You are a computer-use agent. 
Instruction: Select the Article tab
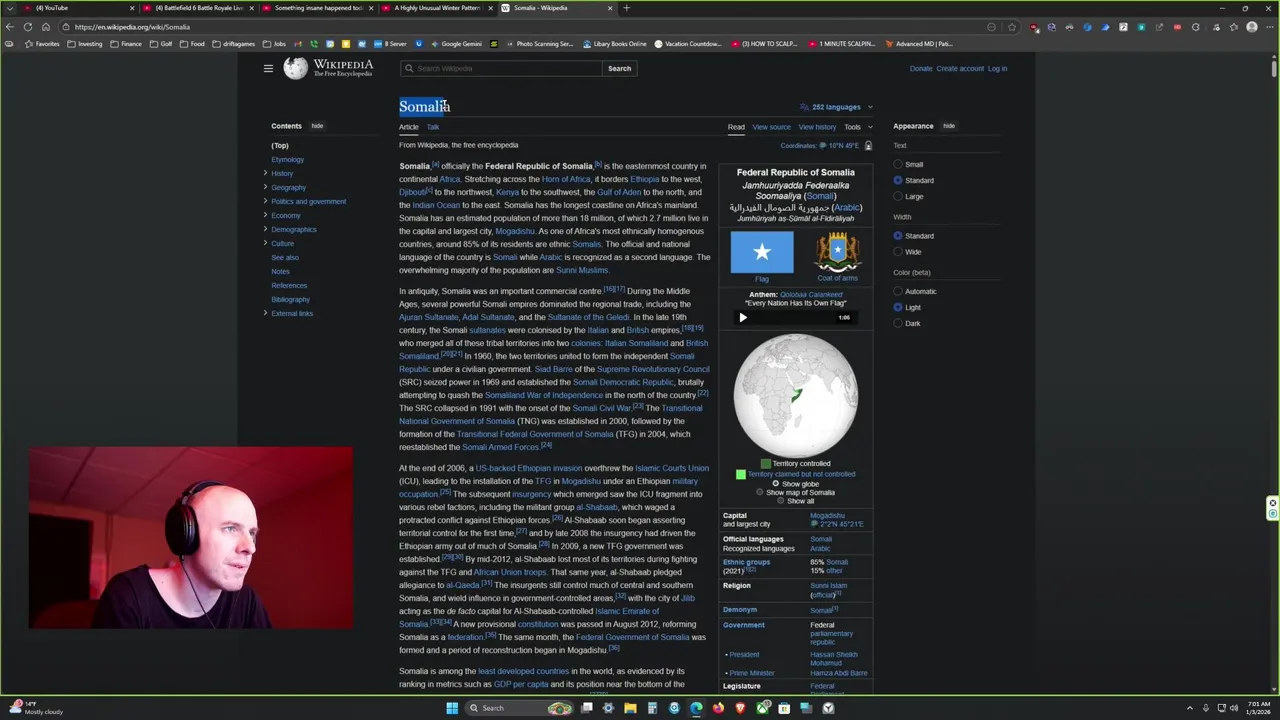[409, 127]
